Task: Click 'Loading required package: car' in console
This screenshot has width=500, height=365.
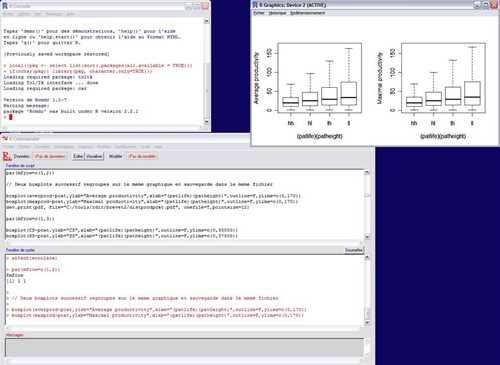Action: point(45,88)
